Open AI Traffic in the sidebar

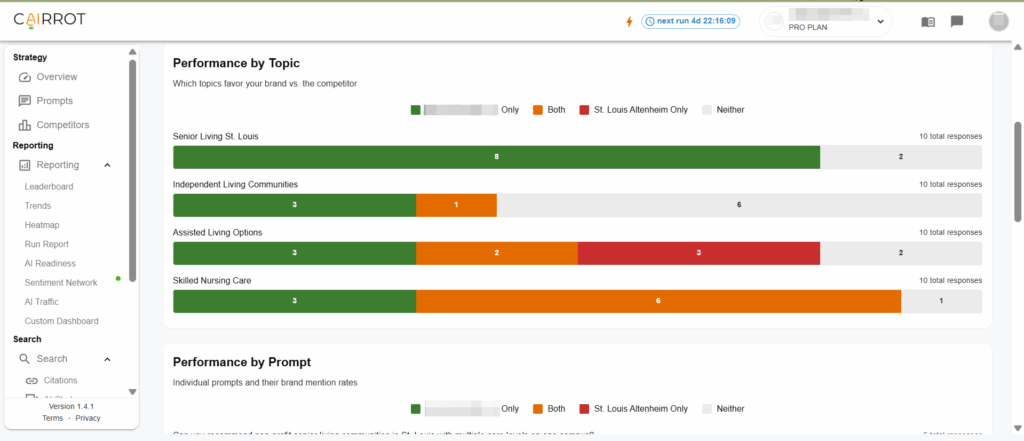[x=42, y=302]
